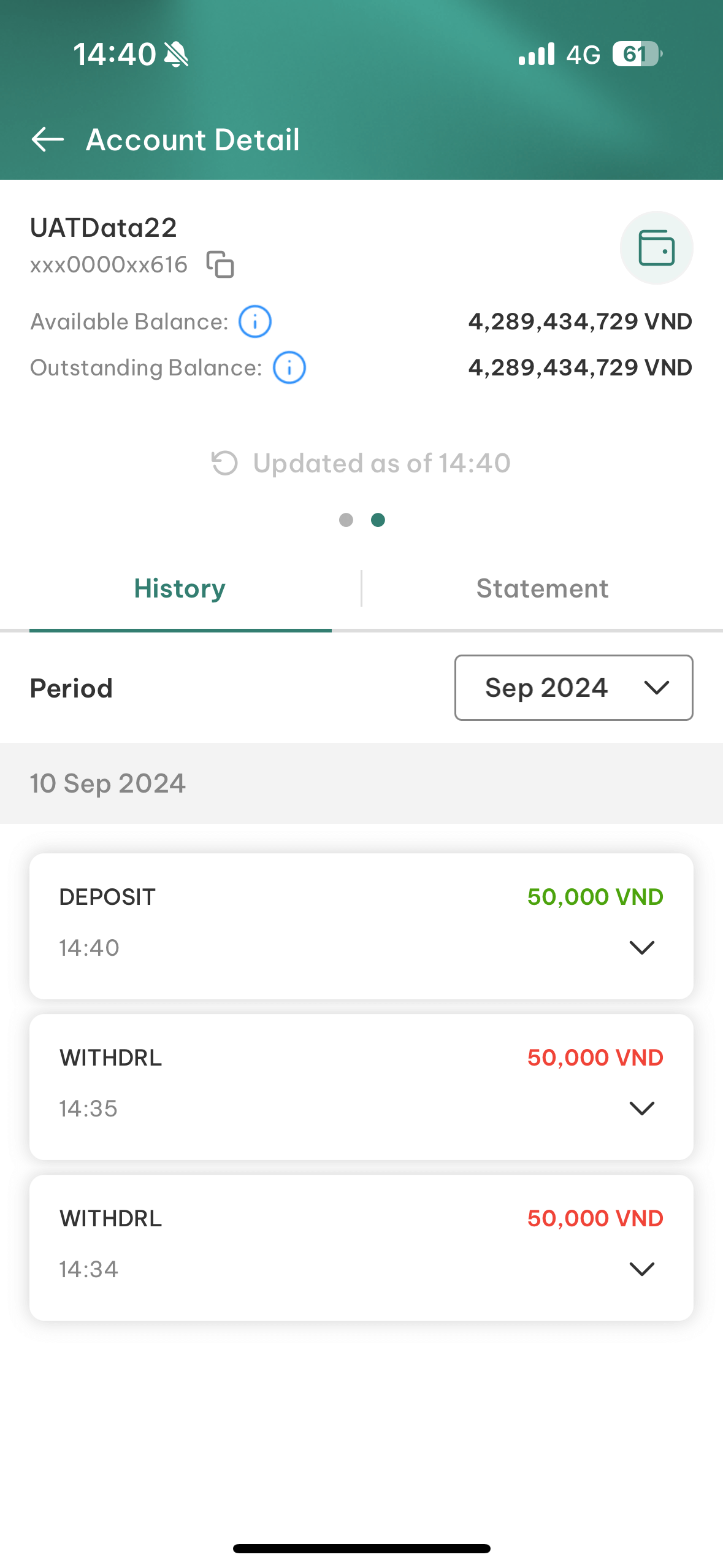Show Available Balance info tooltip

254,321
